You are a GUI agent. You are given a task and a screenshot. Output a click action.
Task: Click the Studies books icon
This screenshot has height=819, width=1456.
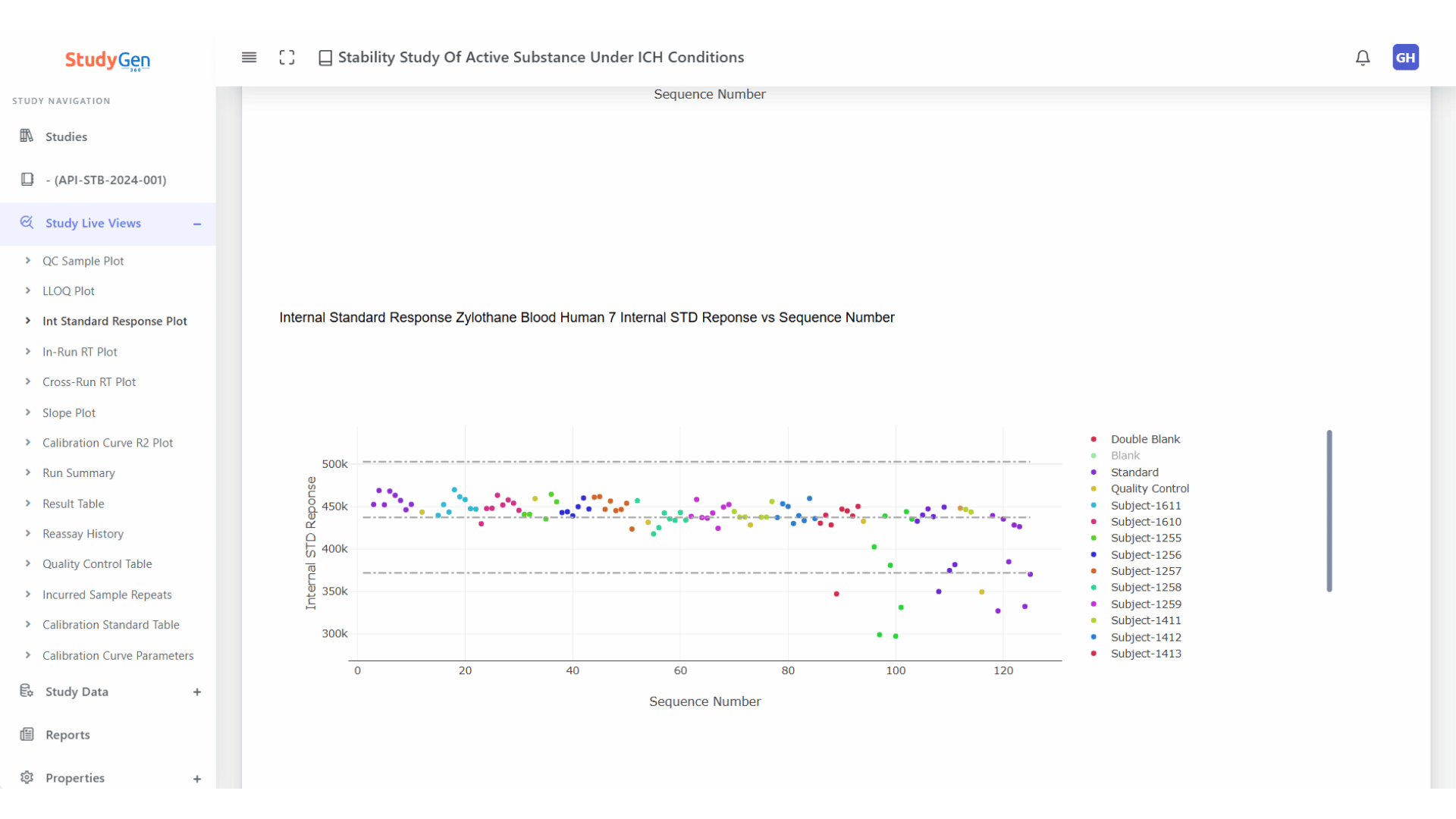(x=27, y=136)
